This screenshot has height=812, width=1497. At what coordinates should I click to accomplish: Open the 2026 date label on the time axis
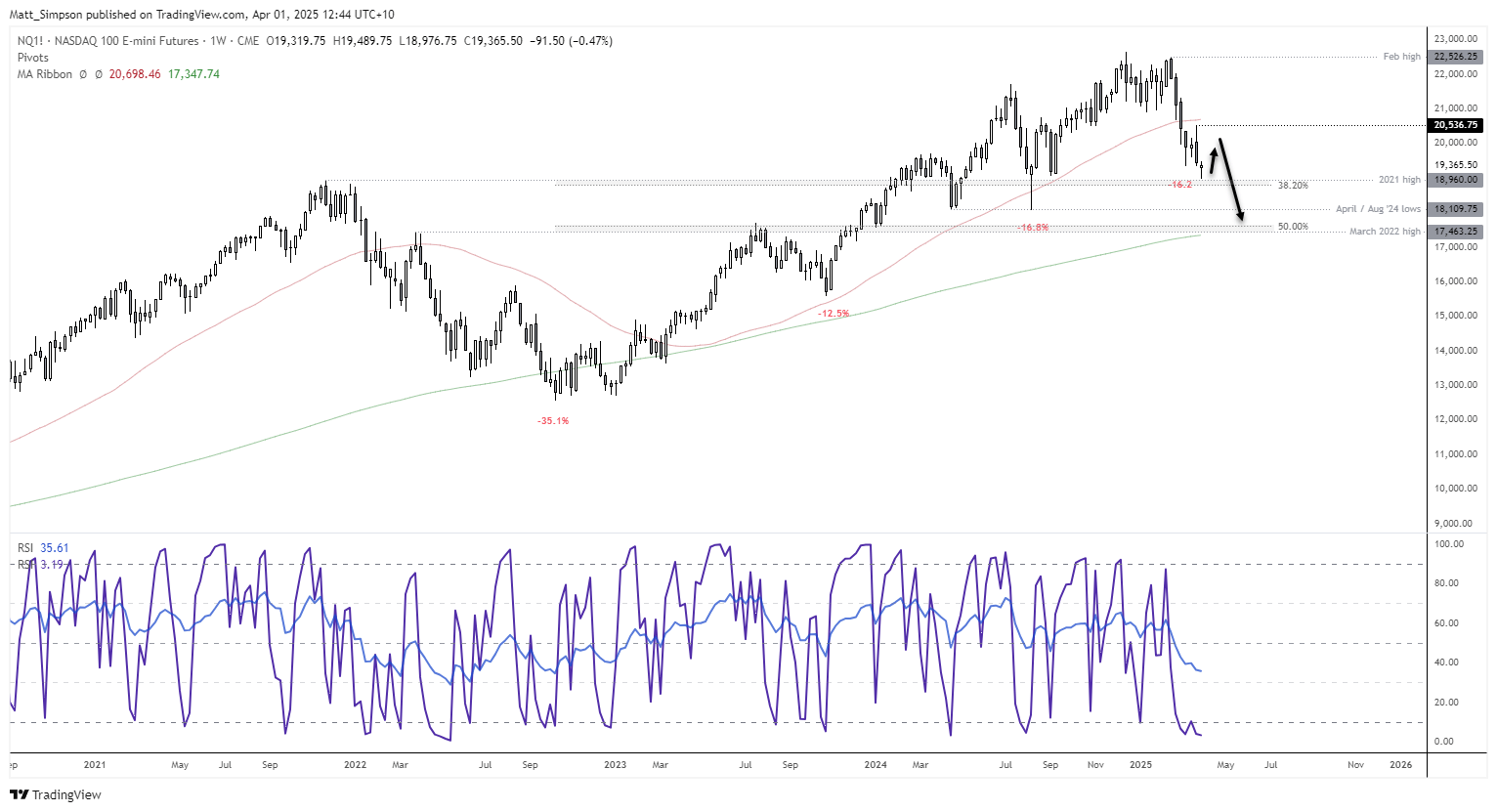(1401, 765)
